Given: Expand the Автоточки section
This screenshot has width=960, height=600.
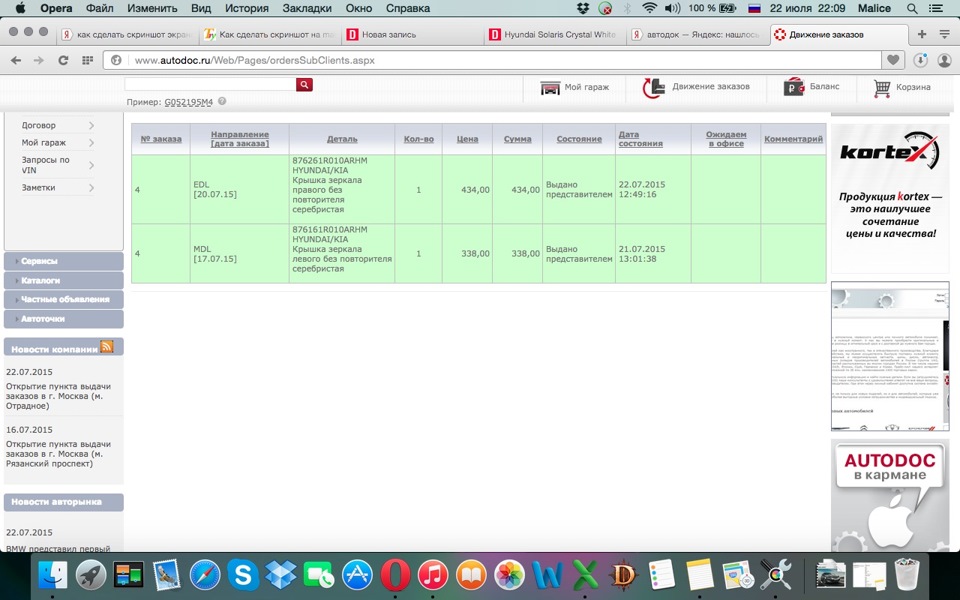Looking at the screenshot, I should click(x=64, y=319).
